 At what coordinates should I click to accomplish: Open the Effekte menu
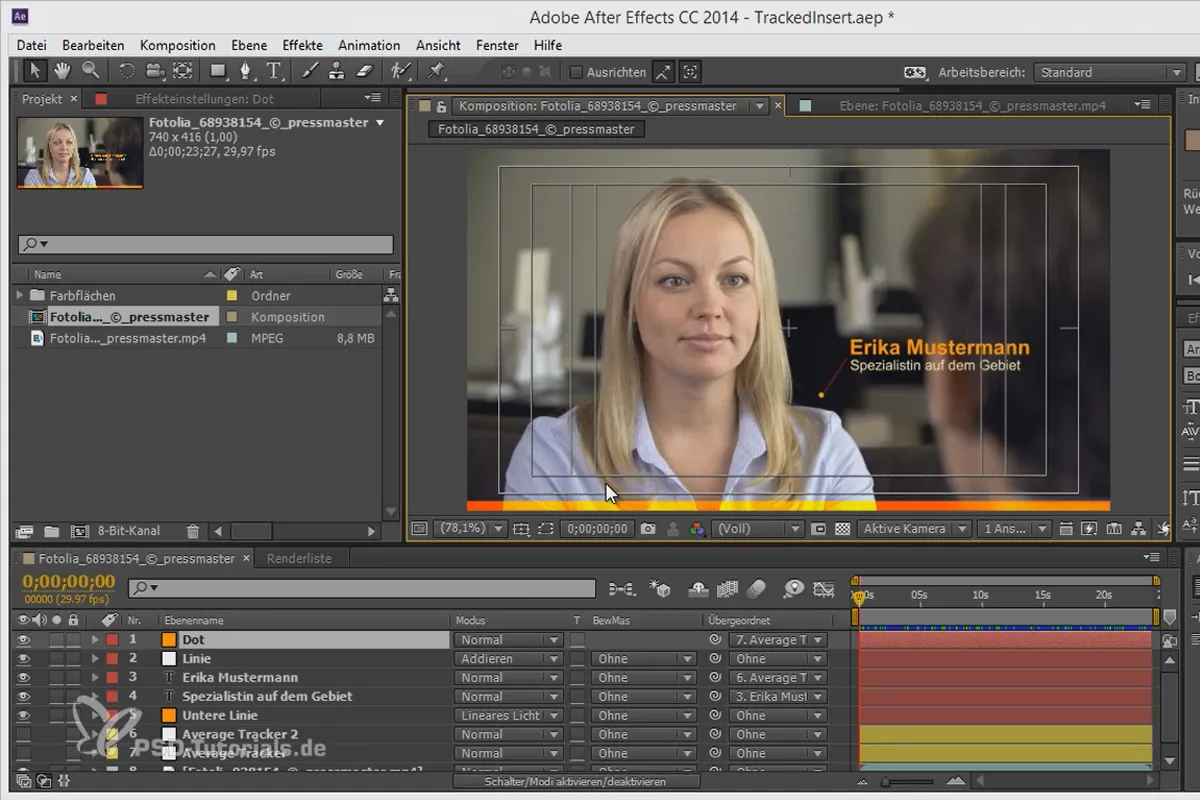point(303,45)
